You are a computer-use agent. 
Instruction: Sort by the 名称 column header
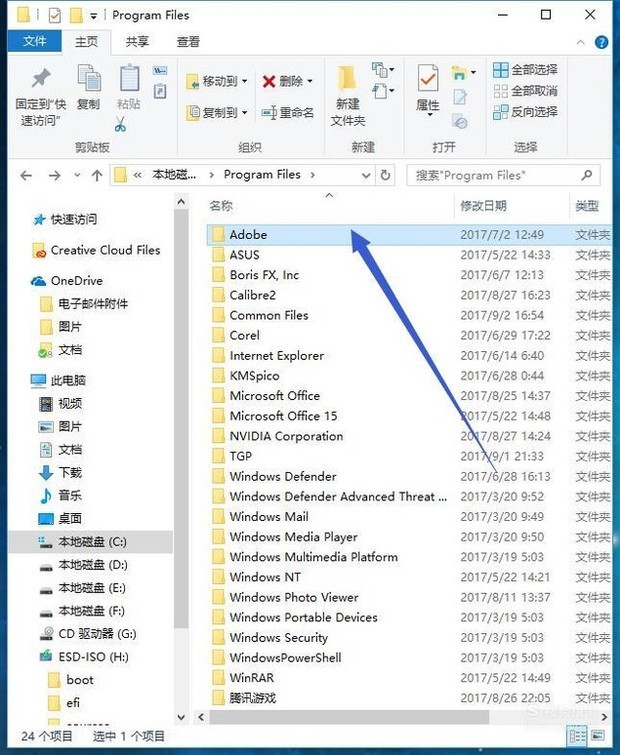pyautogui.click(x=221, y=206)
